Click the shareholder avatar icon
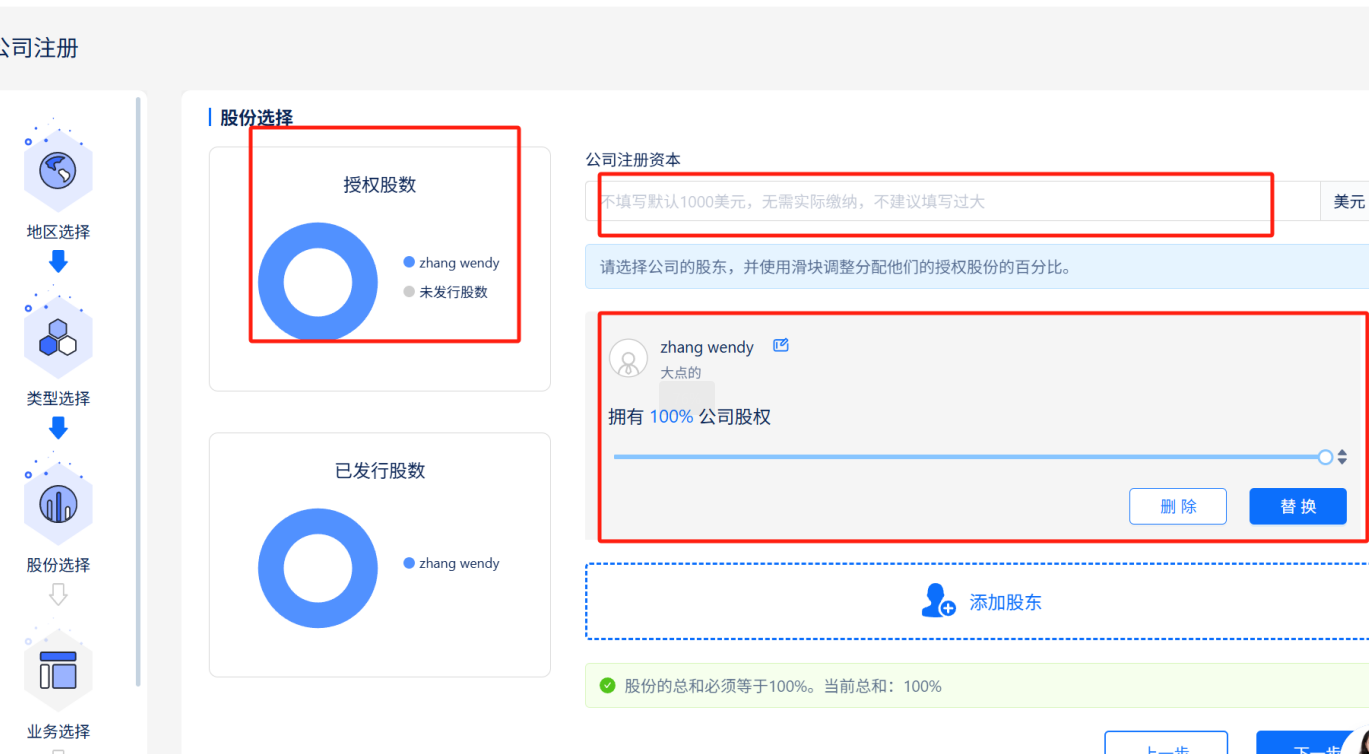Viewport: 1369px width, 754px height. (628, 358)
